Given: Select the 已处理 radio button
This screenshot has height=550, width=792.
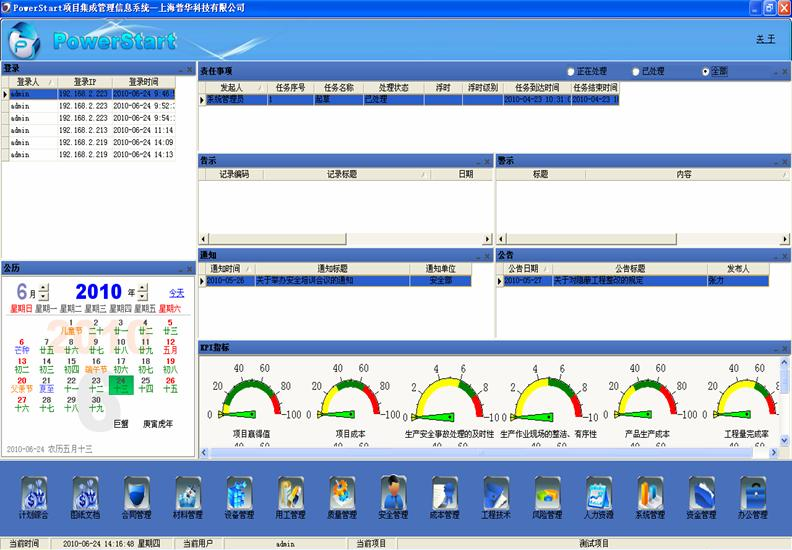Looking at the screenshot, I should tap(636, 72).
